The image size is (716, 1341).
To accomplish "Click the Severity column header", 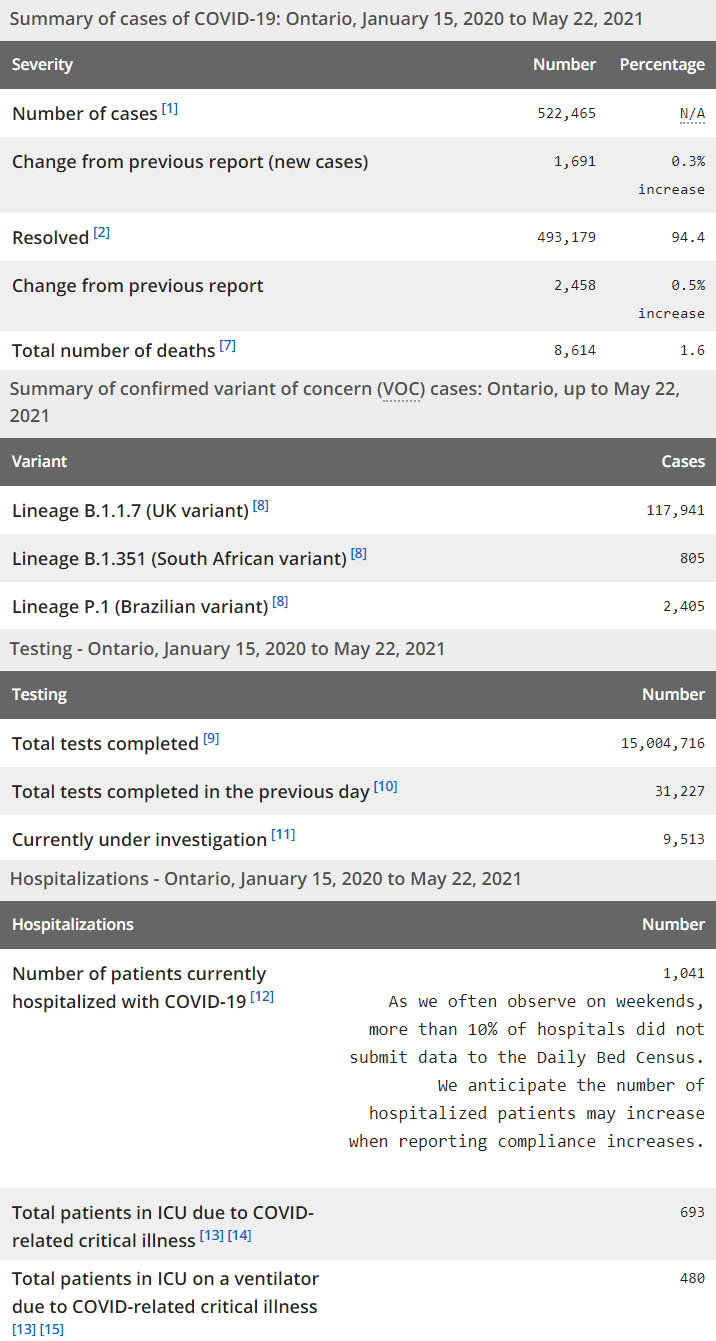I will (x=43, y=65).
